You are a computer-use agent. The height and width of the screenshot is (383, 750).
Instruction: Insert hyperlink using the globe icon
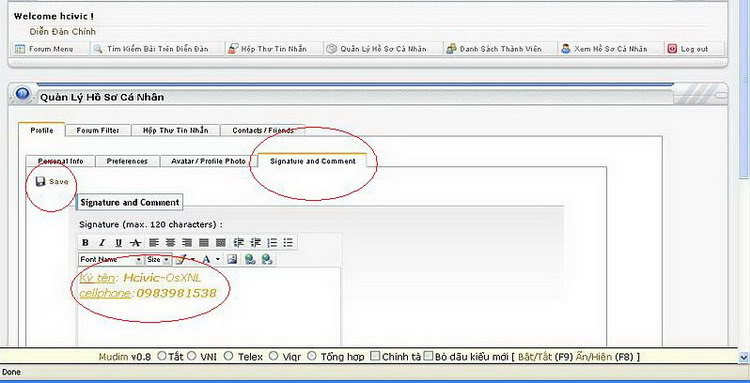[x=250, y=259]
